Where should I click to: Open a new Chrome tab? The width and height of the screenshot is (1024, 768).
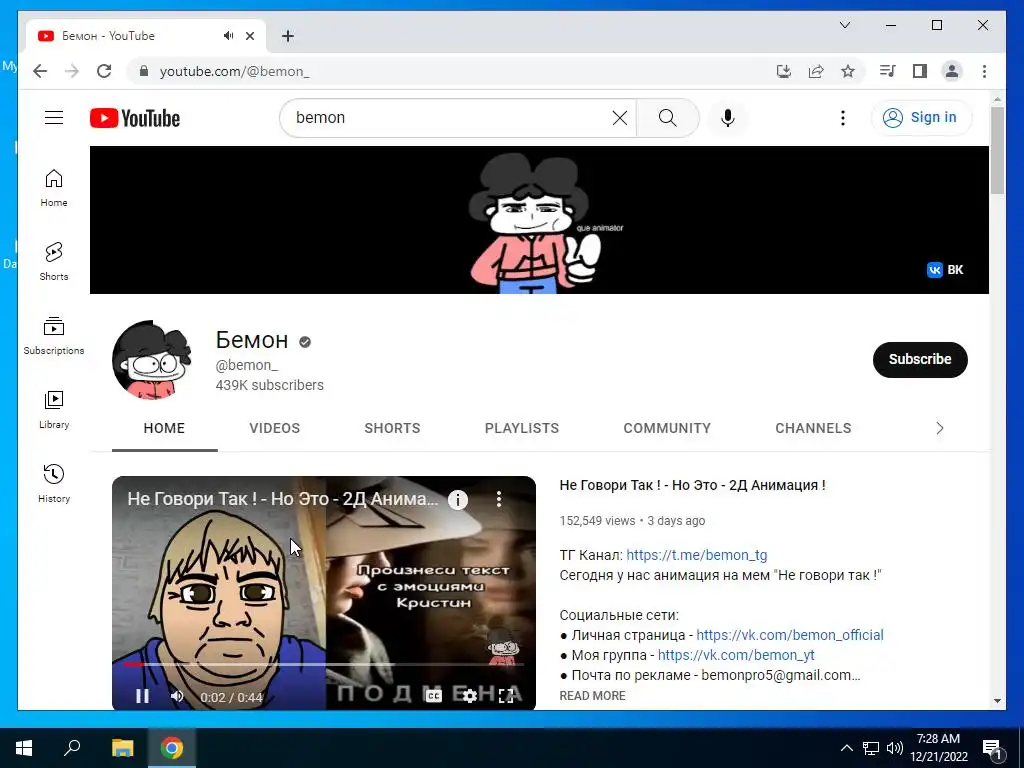(288, 36)
